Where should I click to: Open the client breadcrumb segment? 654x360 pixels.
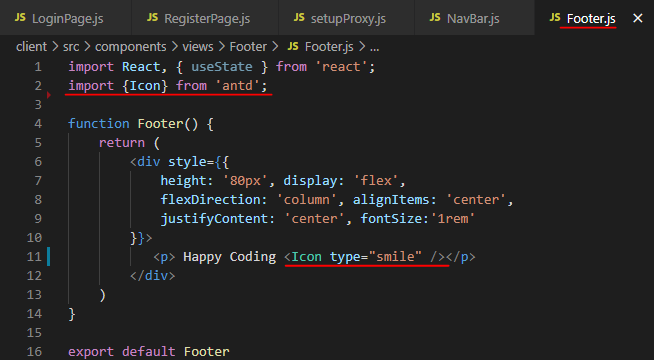[31, 47]
